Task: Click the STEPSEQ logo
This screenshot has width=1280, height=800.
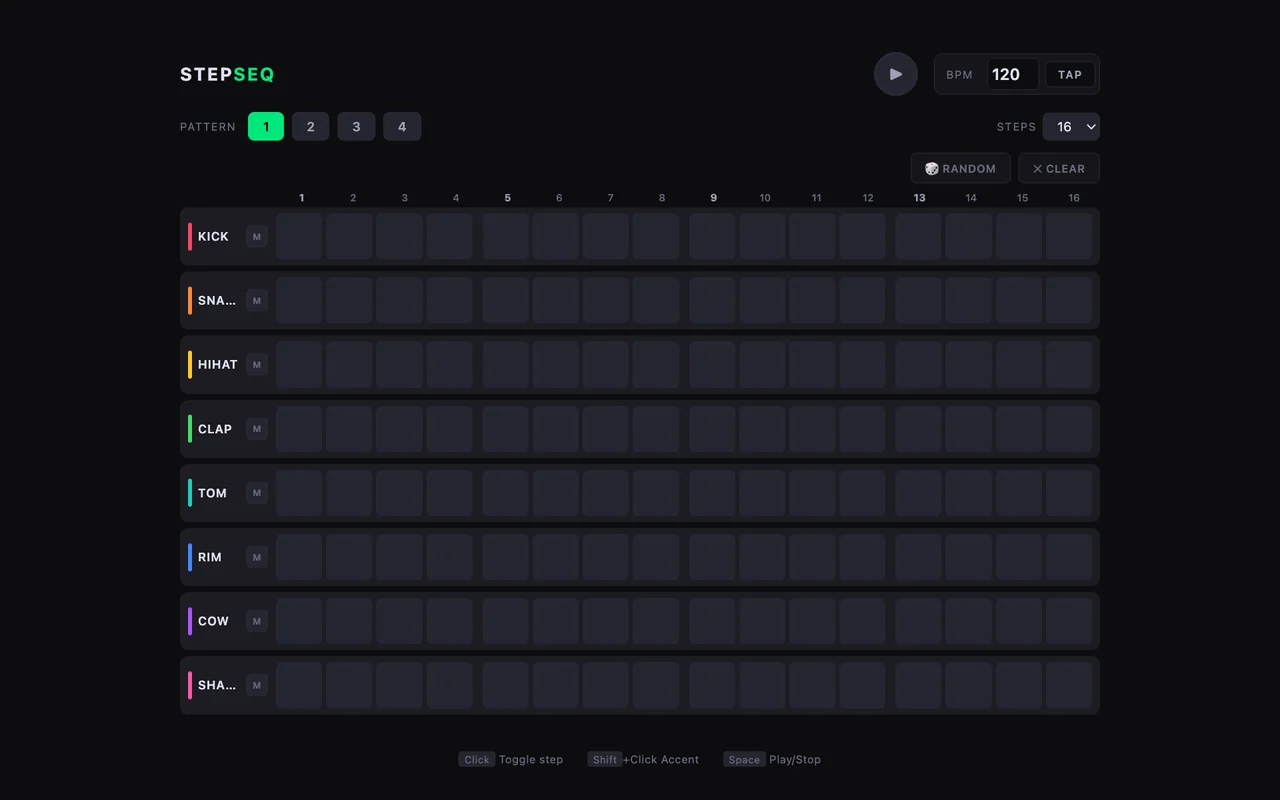Action: click(x=227, y=75)
